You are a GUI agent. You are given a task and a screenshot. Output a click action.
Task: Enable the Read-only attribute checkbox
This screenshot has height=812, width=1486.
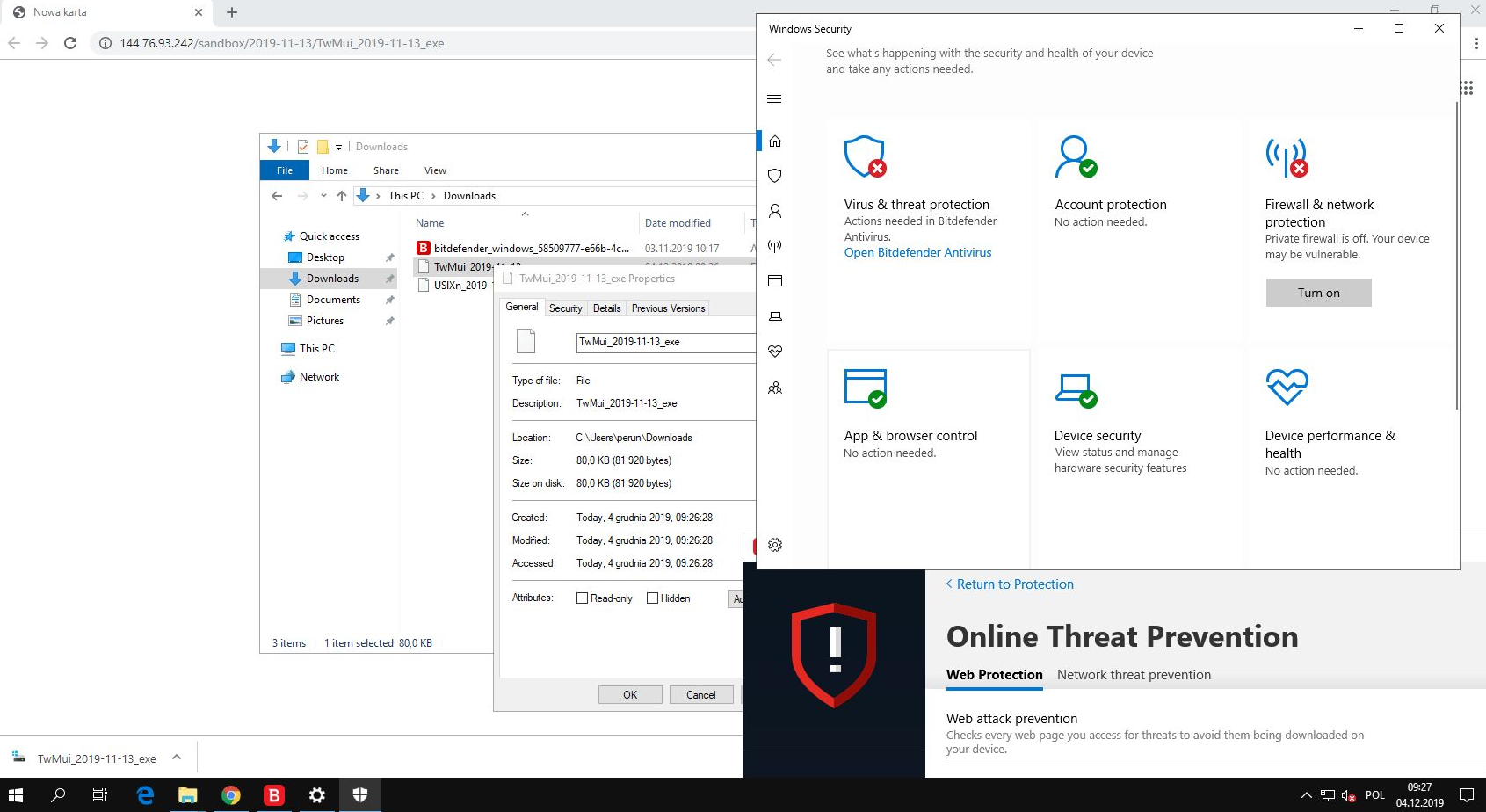[x=582, y=598]
